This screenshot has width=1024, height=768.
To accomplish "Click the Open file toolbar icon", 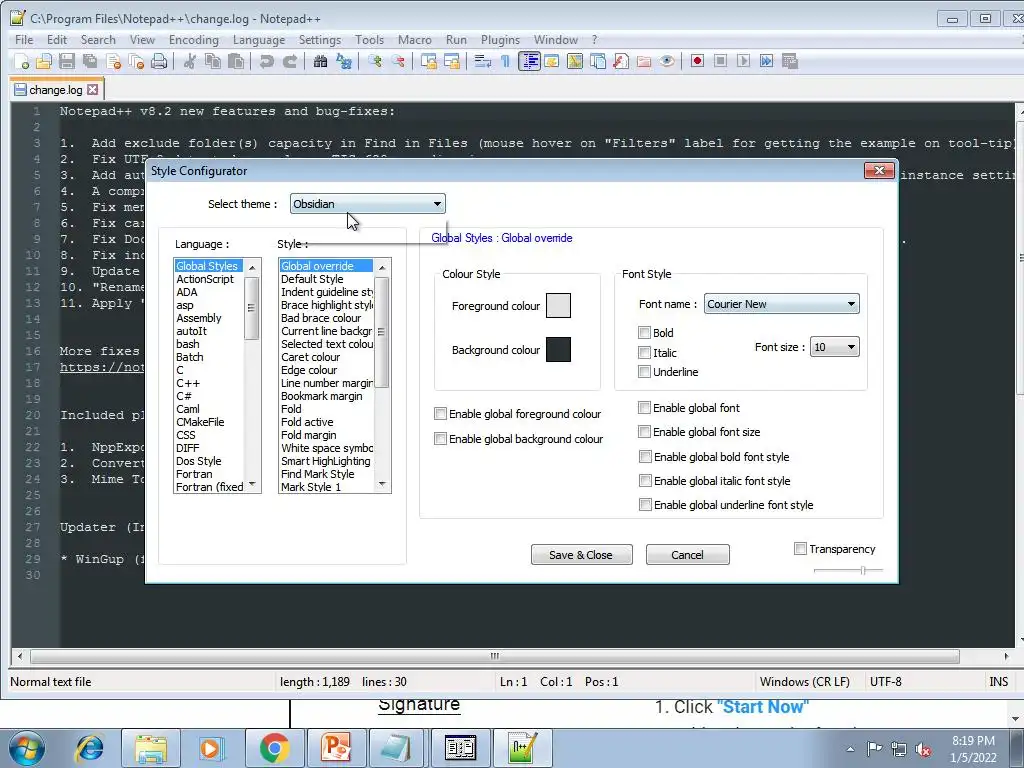I will click(x=44, y=61).
